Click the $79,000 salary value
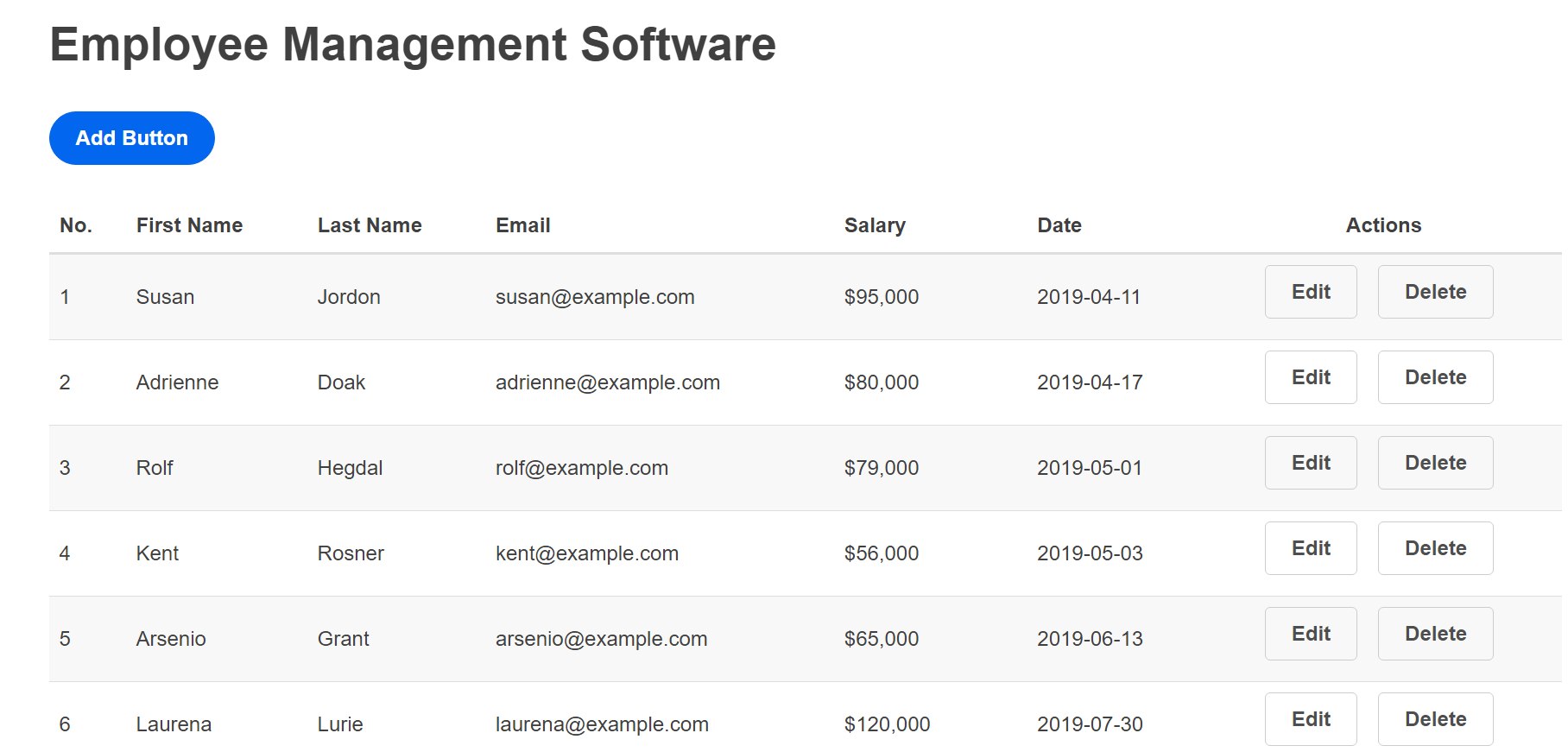 tap(882, 468)
